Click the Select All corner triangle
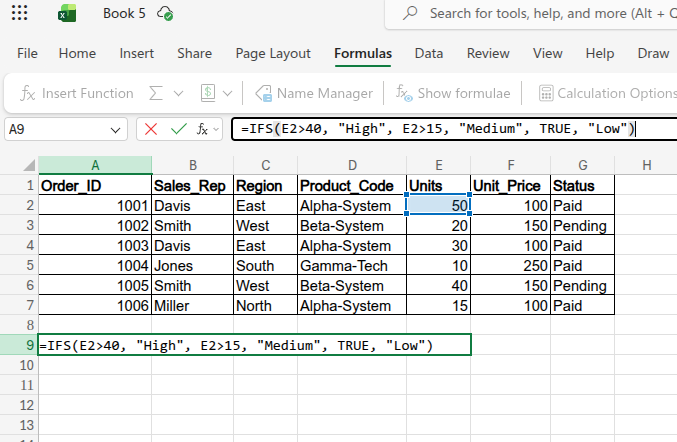 29,165
